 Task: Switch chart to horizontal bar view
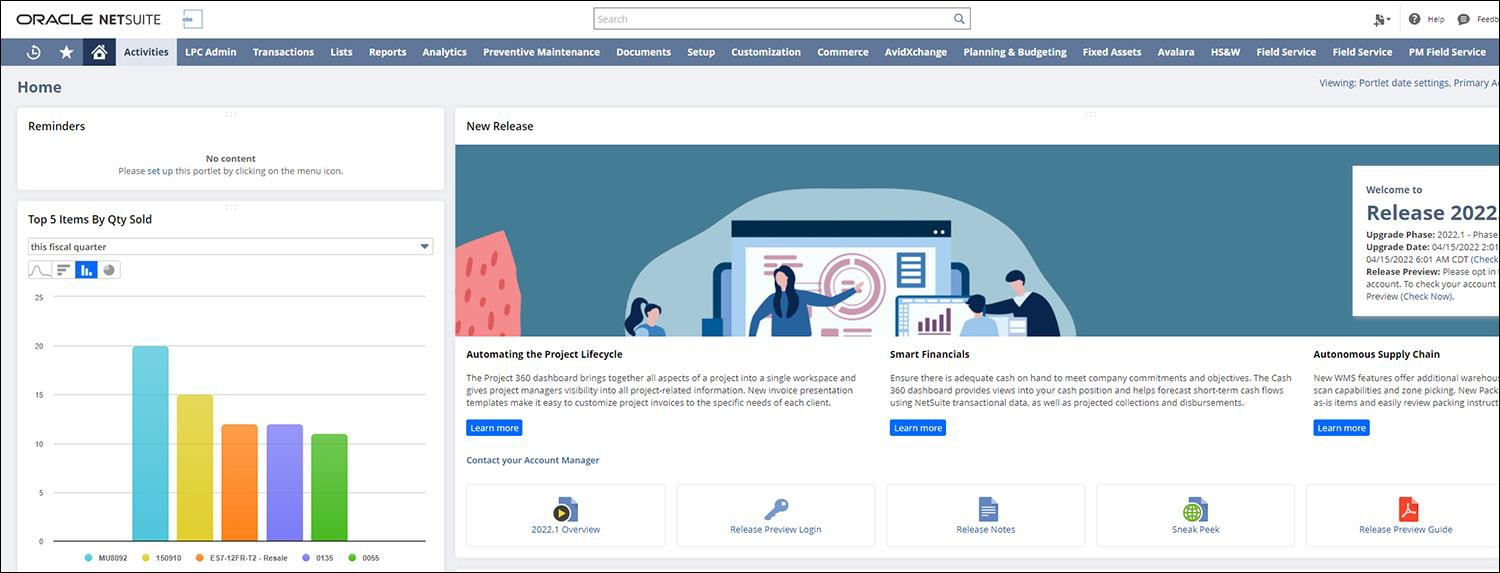(x=63, y=270)
